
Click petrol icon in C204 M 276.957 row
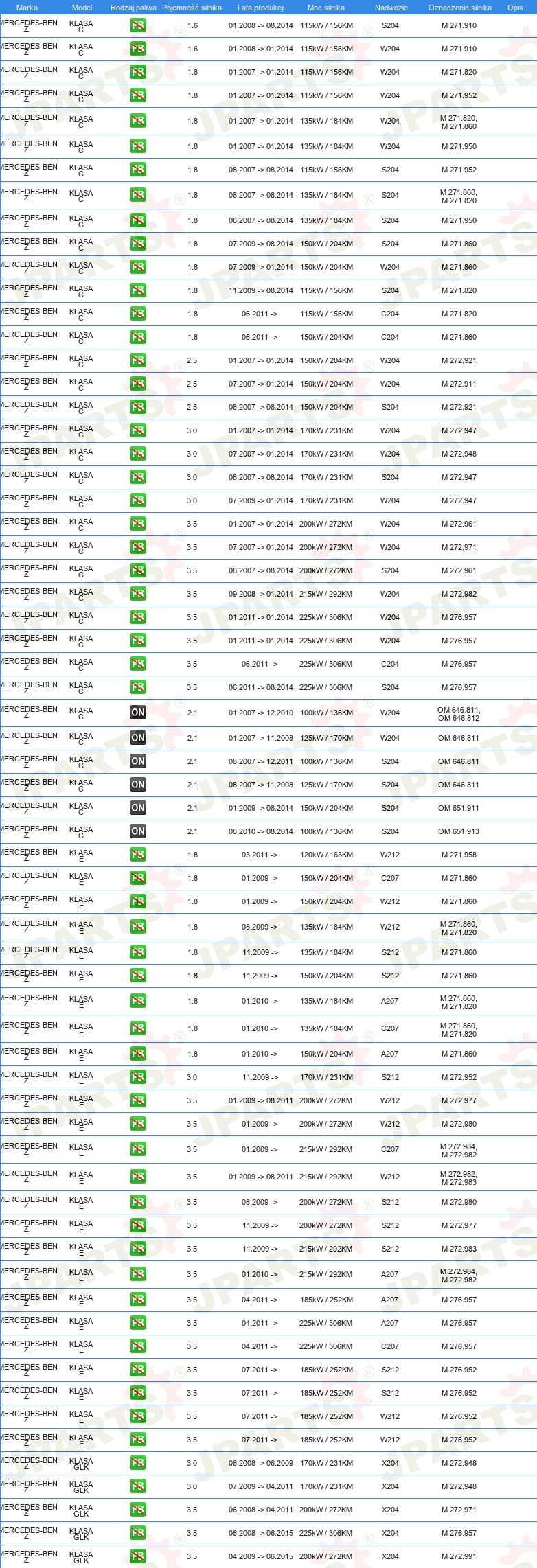(x=137, y=665)
